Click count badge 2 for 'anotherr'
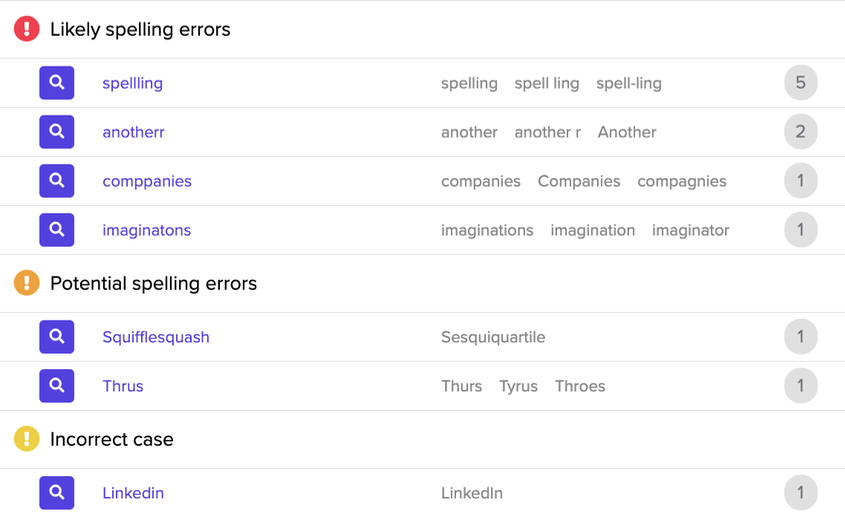This screenshot has height=519, width=845. coord(801,132)
